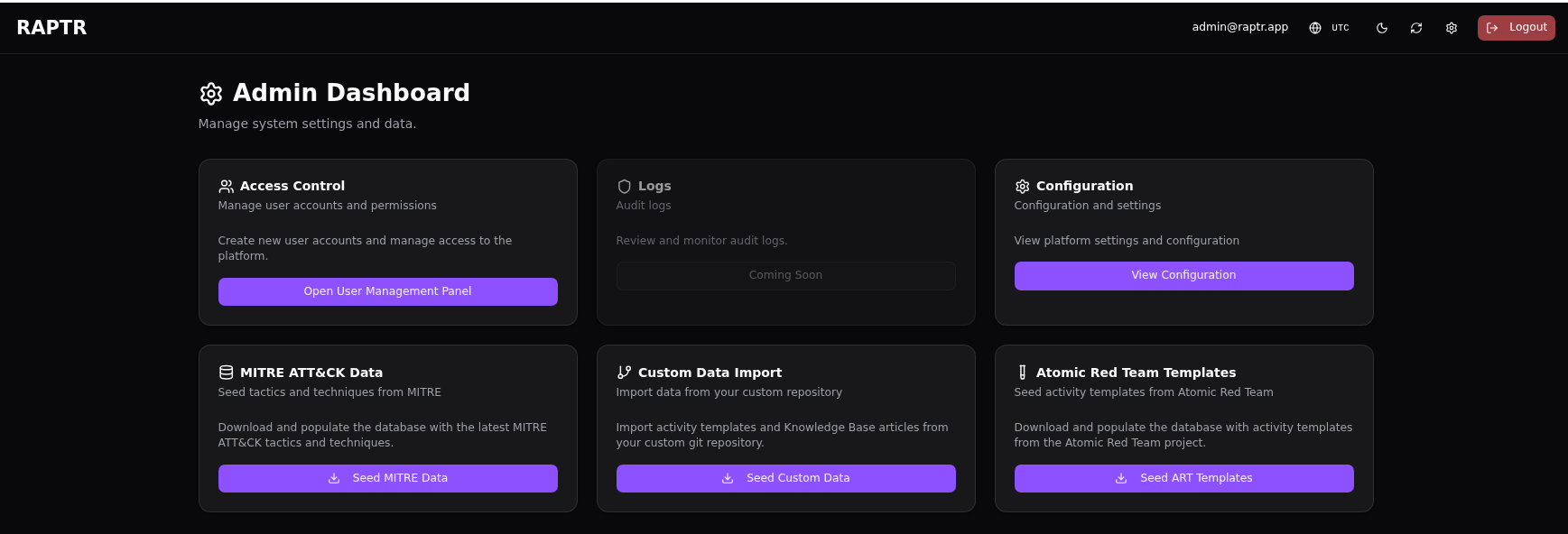Open the UTC timezone selector
1568x534 pixels.
pyautogui.click(x=1340, y=28)
